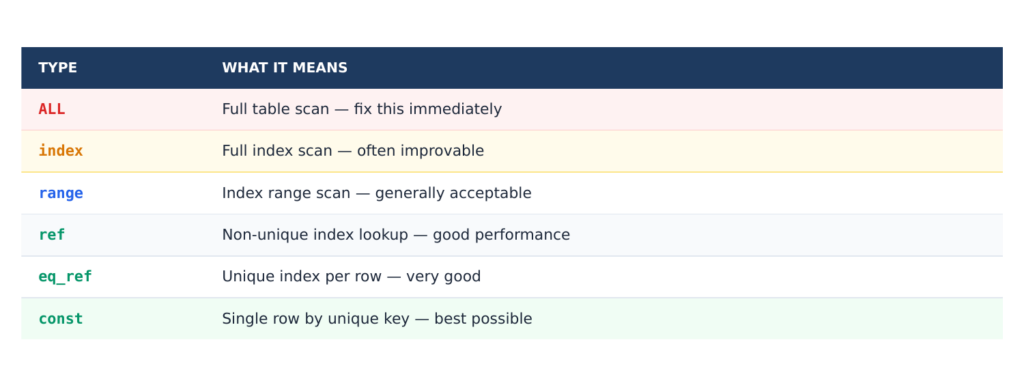Select the blue range type label
The width and height of the screenshot is (1024, 366).
pos(61,193)
